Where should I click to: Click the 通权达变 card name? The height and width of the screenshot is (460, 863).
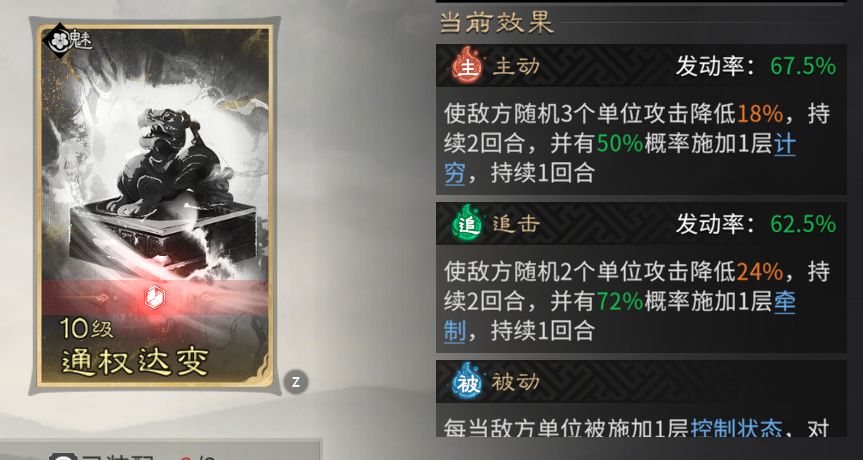click(134, 363)
